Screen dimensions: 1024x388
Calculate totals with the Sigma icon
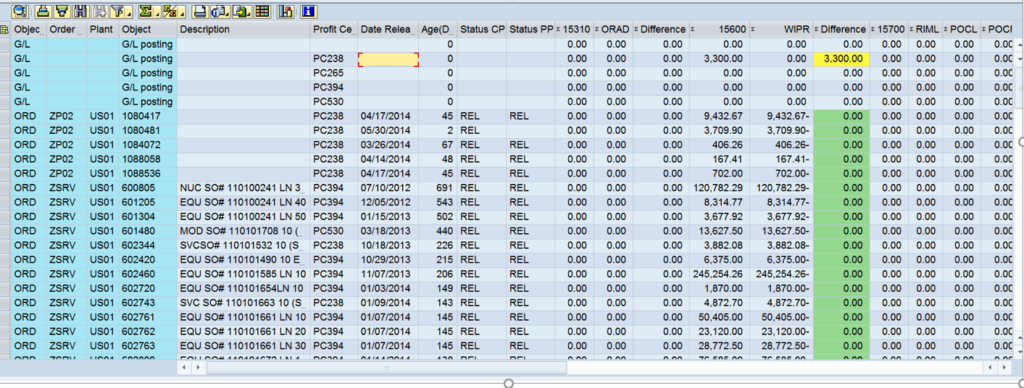[x=149, y=11]
